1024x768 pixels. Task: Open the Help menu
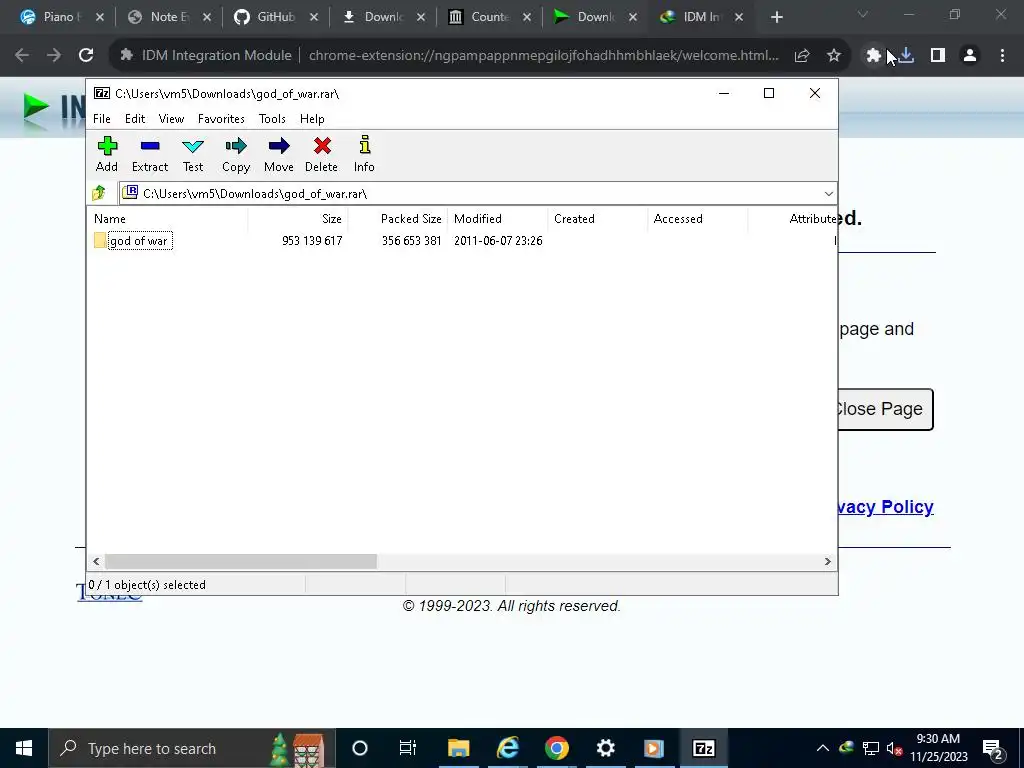coord(312,119)
